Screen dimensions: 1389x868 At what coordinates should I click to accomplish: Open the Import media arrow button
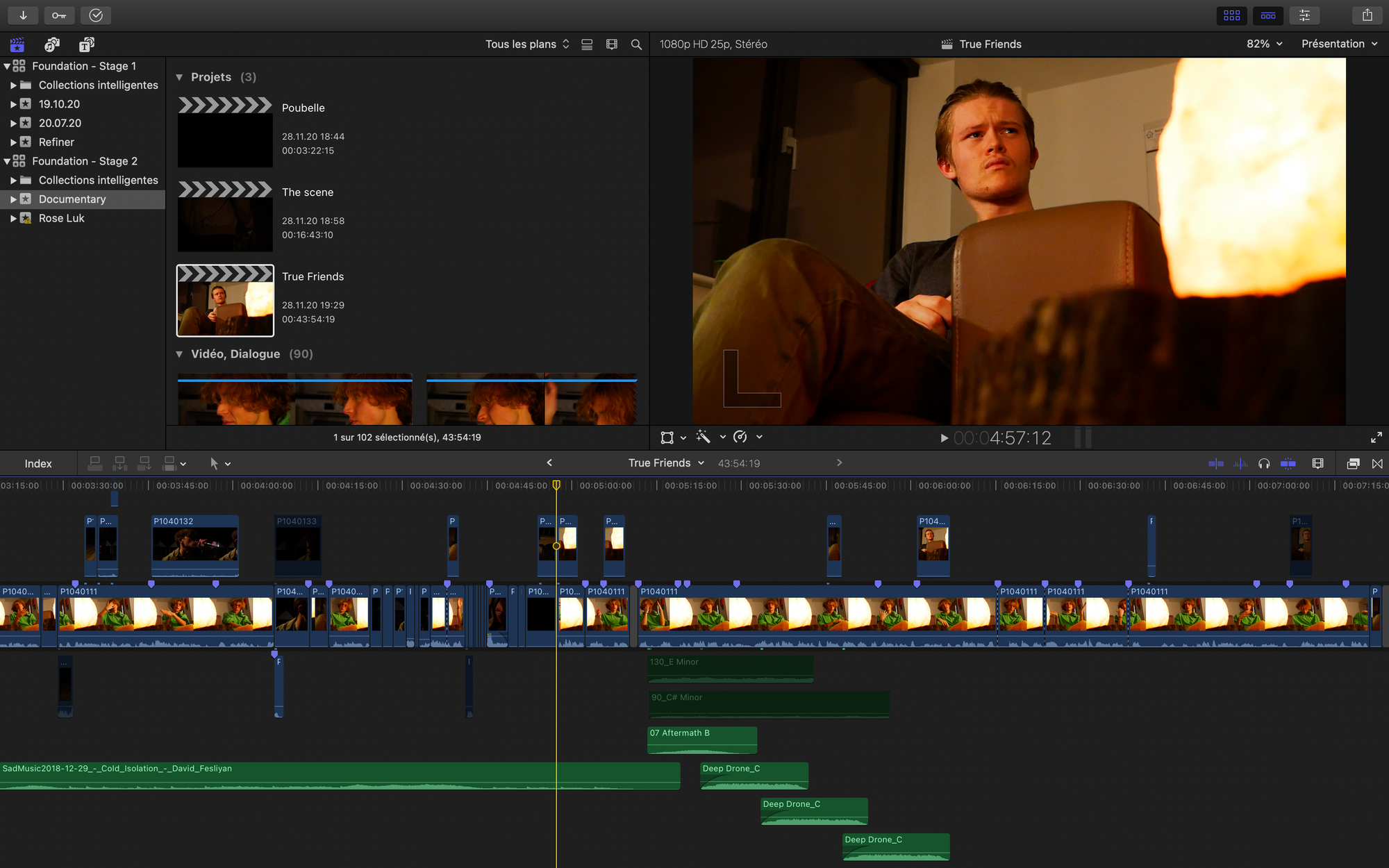click(x=23, y=15)
